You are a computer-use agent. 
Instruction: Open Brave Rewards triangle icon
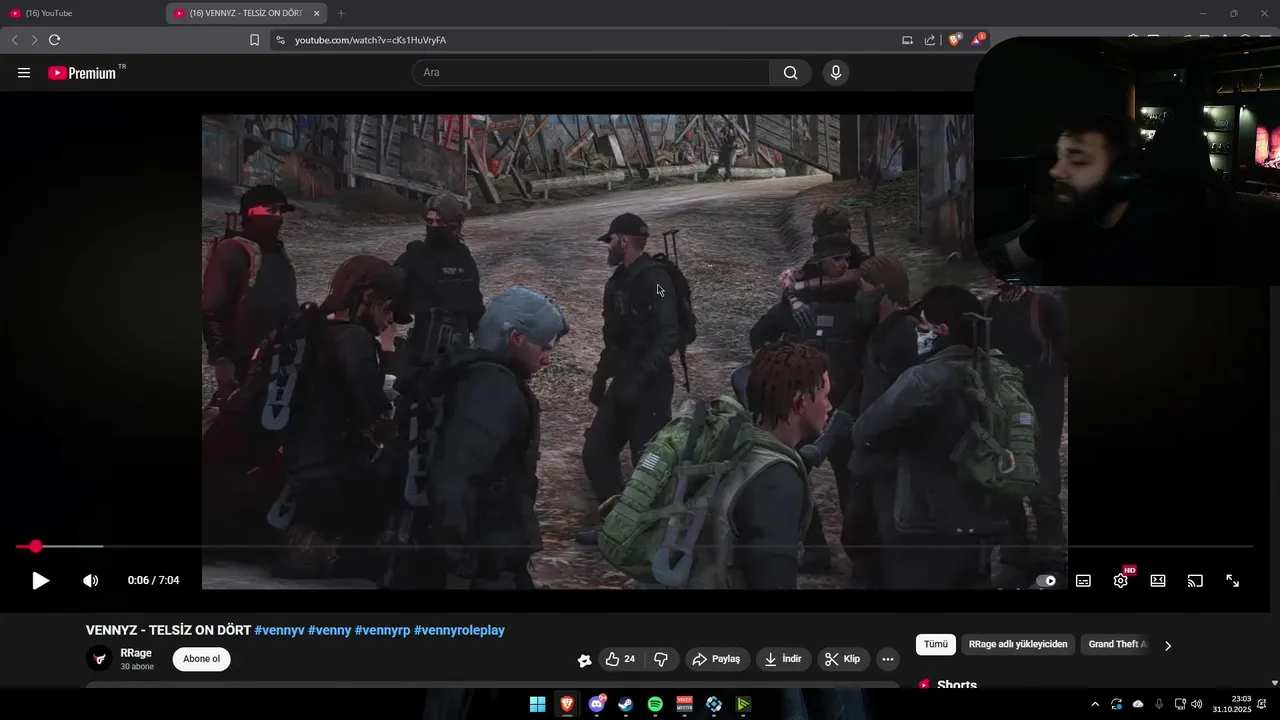point(978,40)
